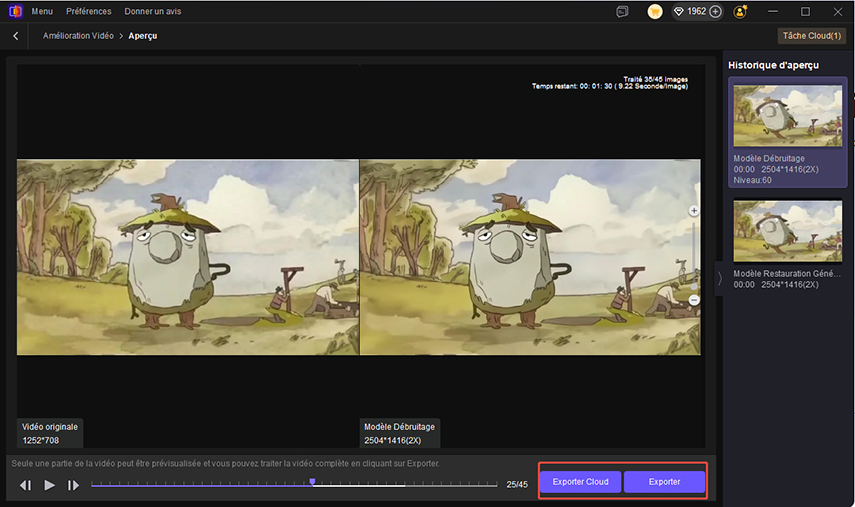Select the Modèle Restauration Générale preview thumbnail
Image resolution: width=855 pixels, height=507 pixels.
787,231
